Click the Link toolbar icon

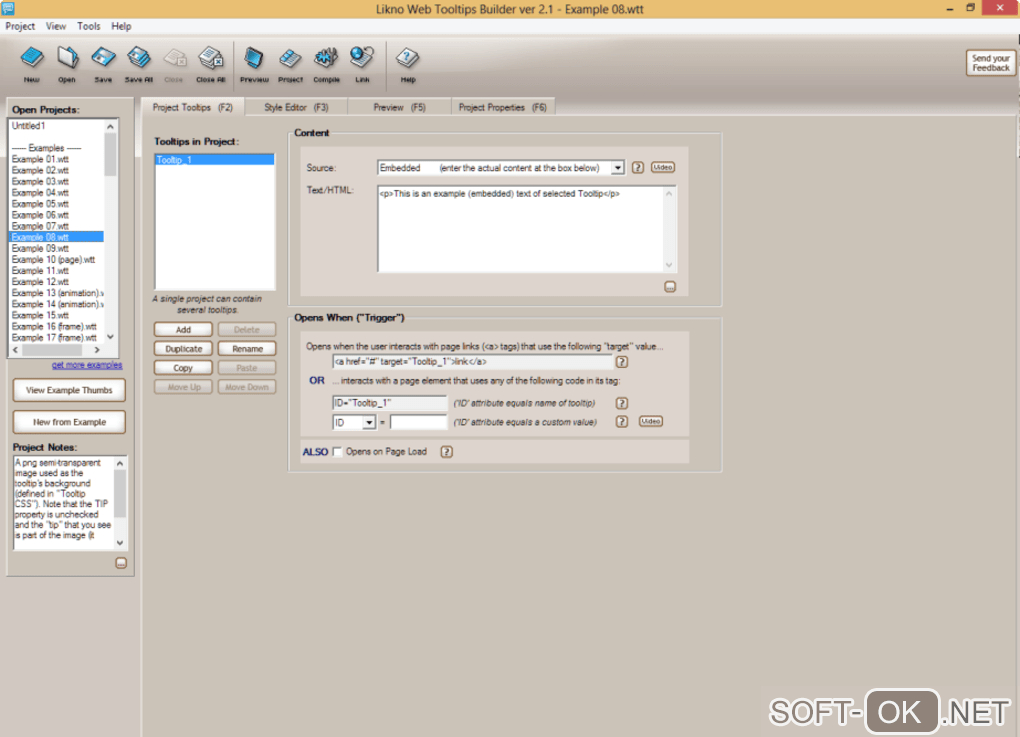362,64
